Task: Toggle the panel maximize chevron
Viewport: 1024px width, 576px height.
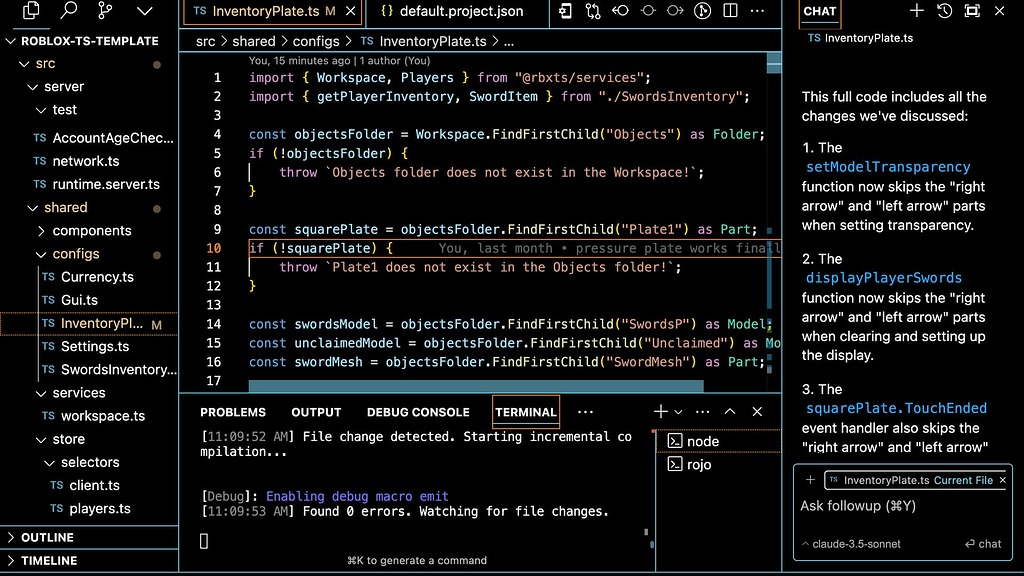Action: (729, 411)
